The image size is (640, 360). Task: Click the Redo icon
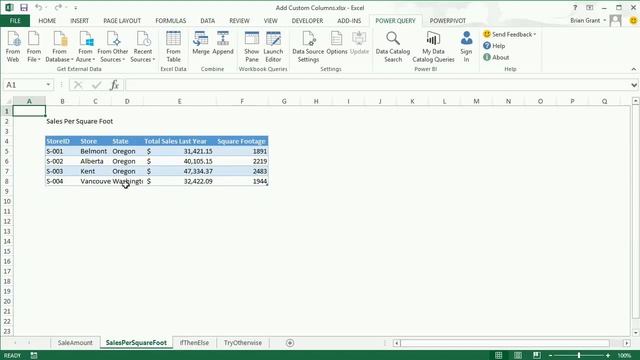[x=58, y=7]
